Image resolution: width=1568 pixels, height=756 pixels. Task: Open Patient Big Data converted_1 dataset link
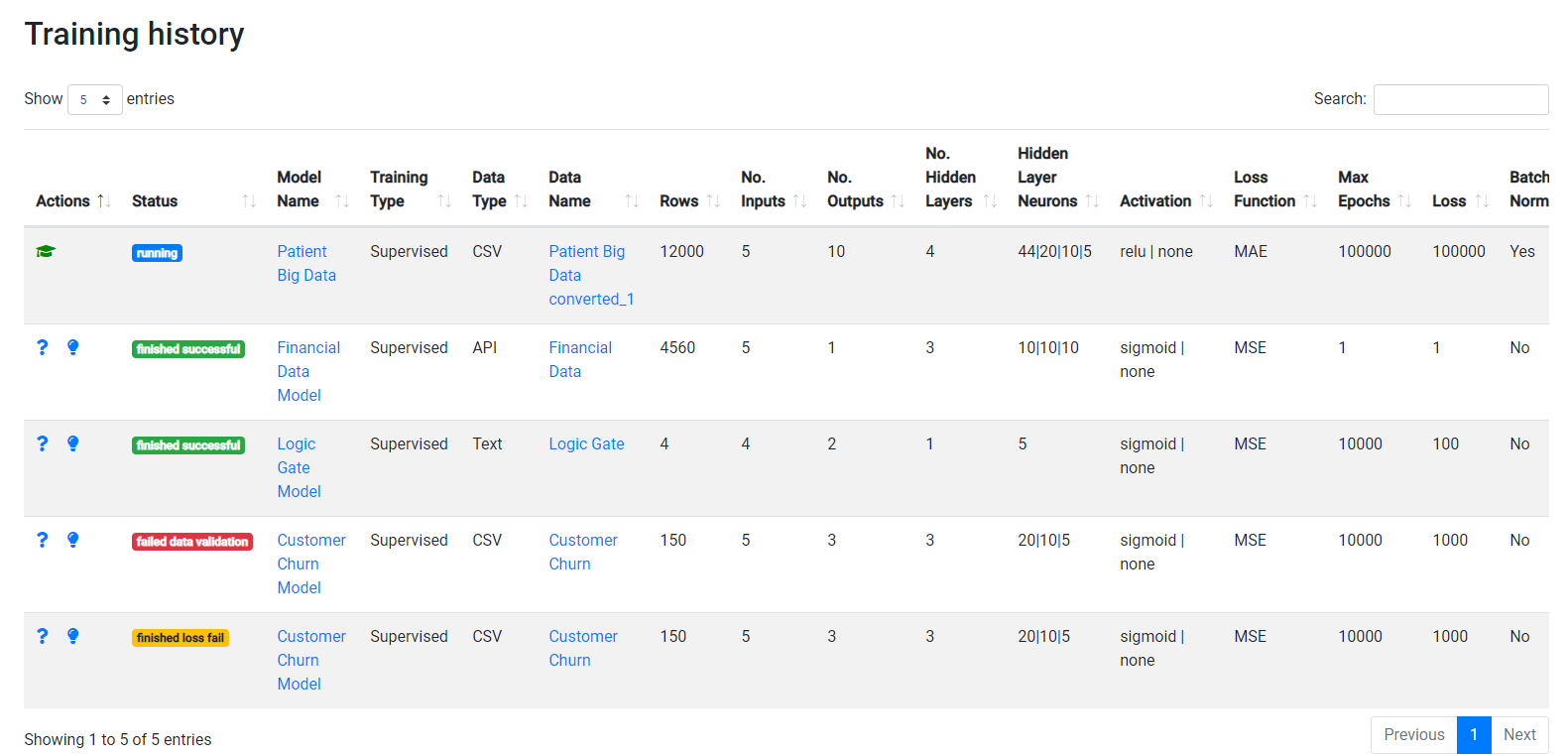click(591, 276)
